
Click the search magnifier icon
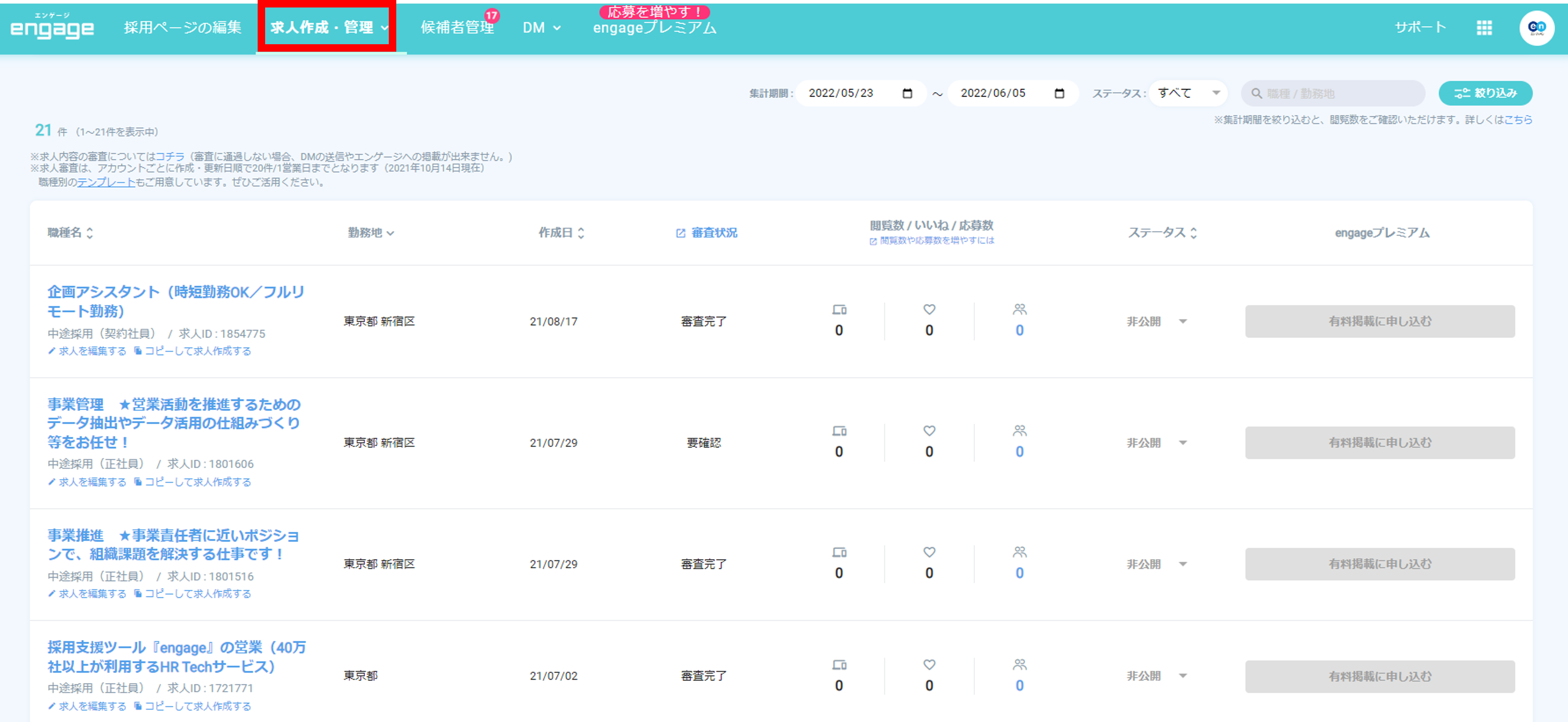click(1256, 94)
